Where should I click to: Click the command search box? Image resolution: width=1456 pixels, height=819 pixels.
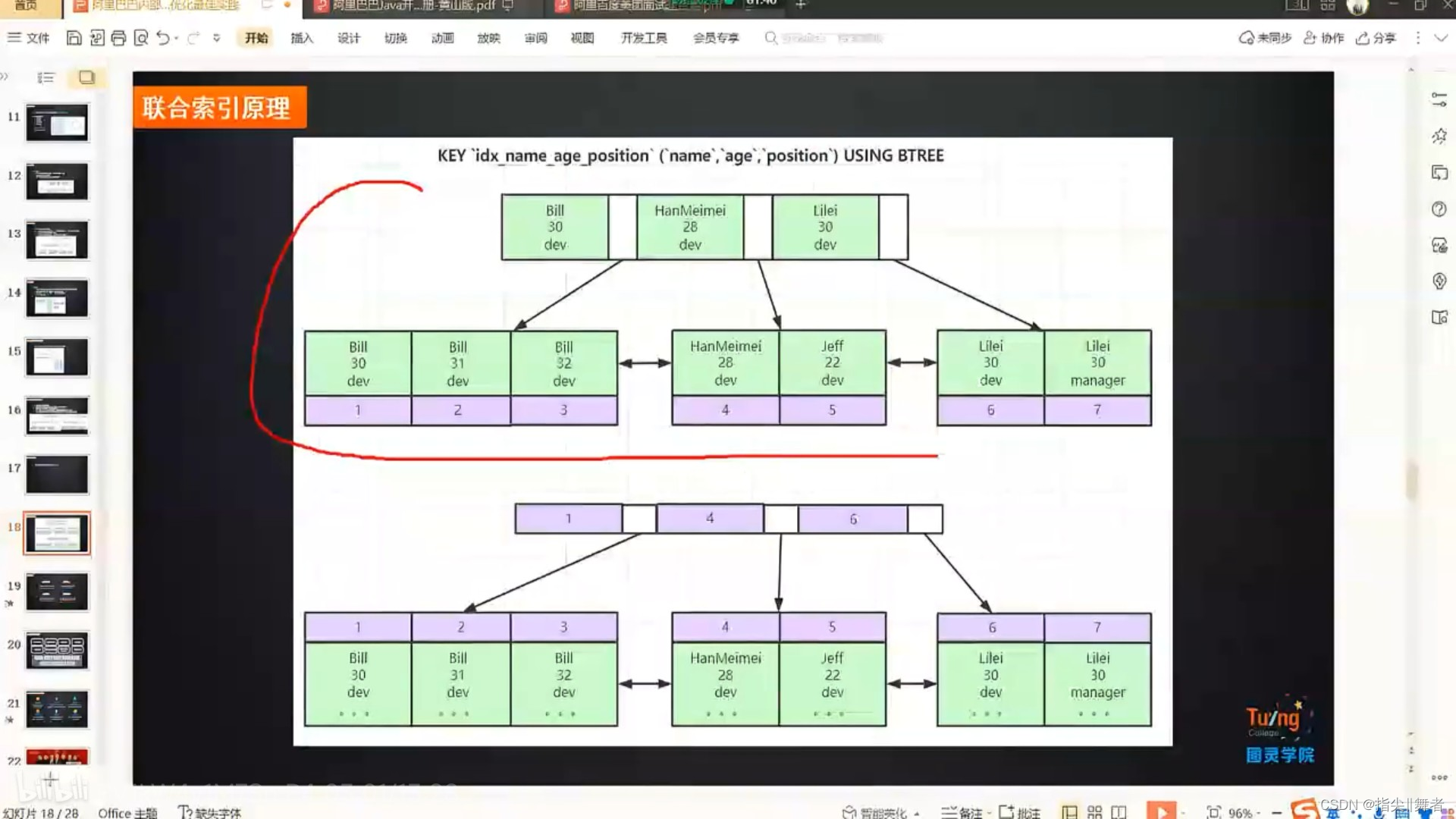824,38
